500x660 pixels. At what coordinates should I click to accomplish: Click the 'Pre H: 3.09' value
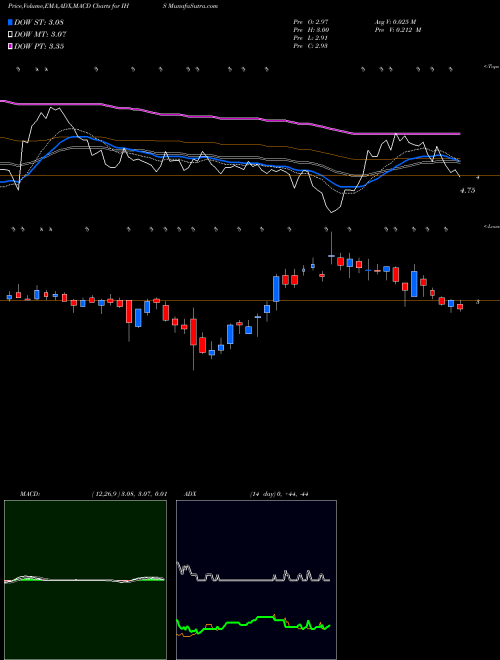pyautogui.click(x=311, y=30)
